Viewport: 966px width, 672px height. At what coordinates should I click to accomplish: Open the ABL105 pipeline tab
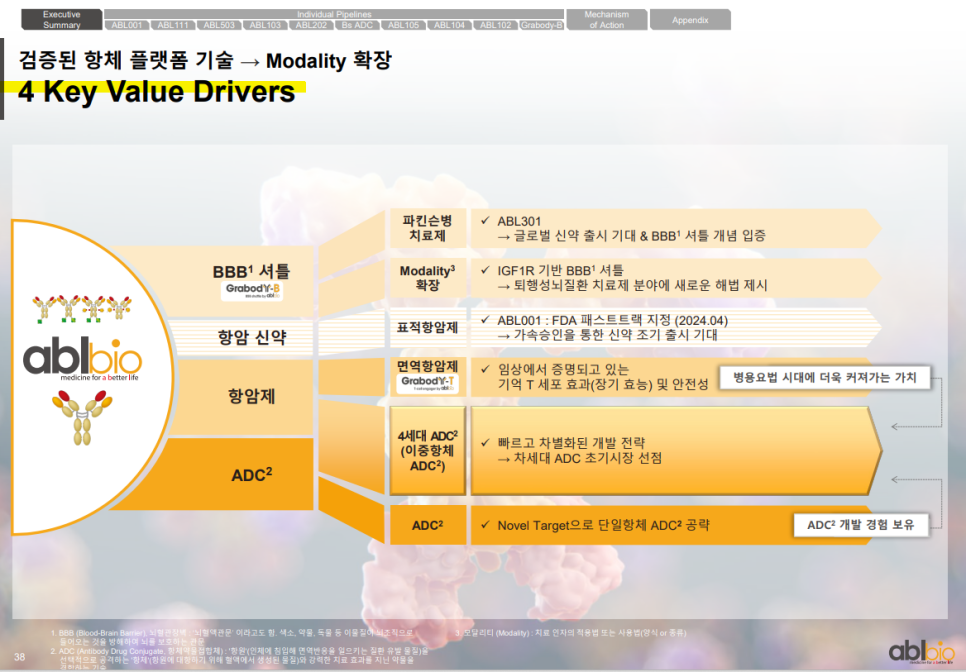404,25
